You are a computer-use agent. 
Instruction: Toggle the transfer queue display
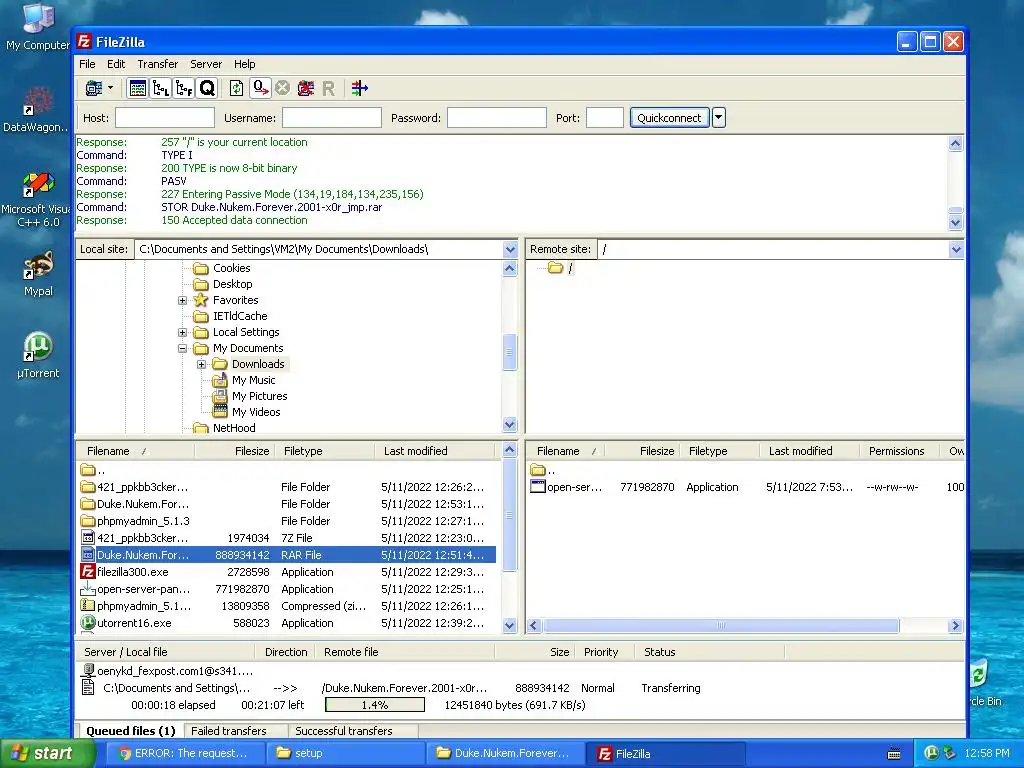click(x=207, y=88)
